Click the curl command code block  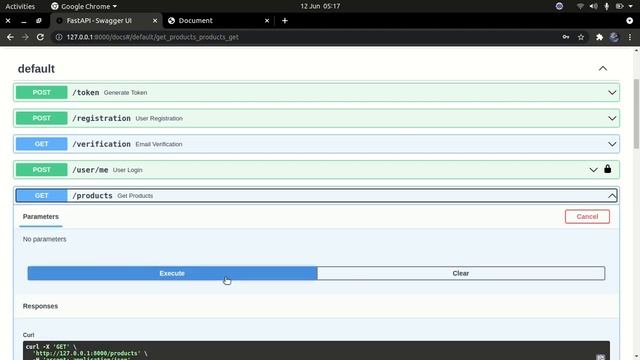[316, 351]
